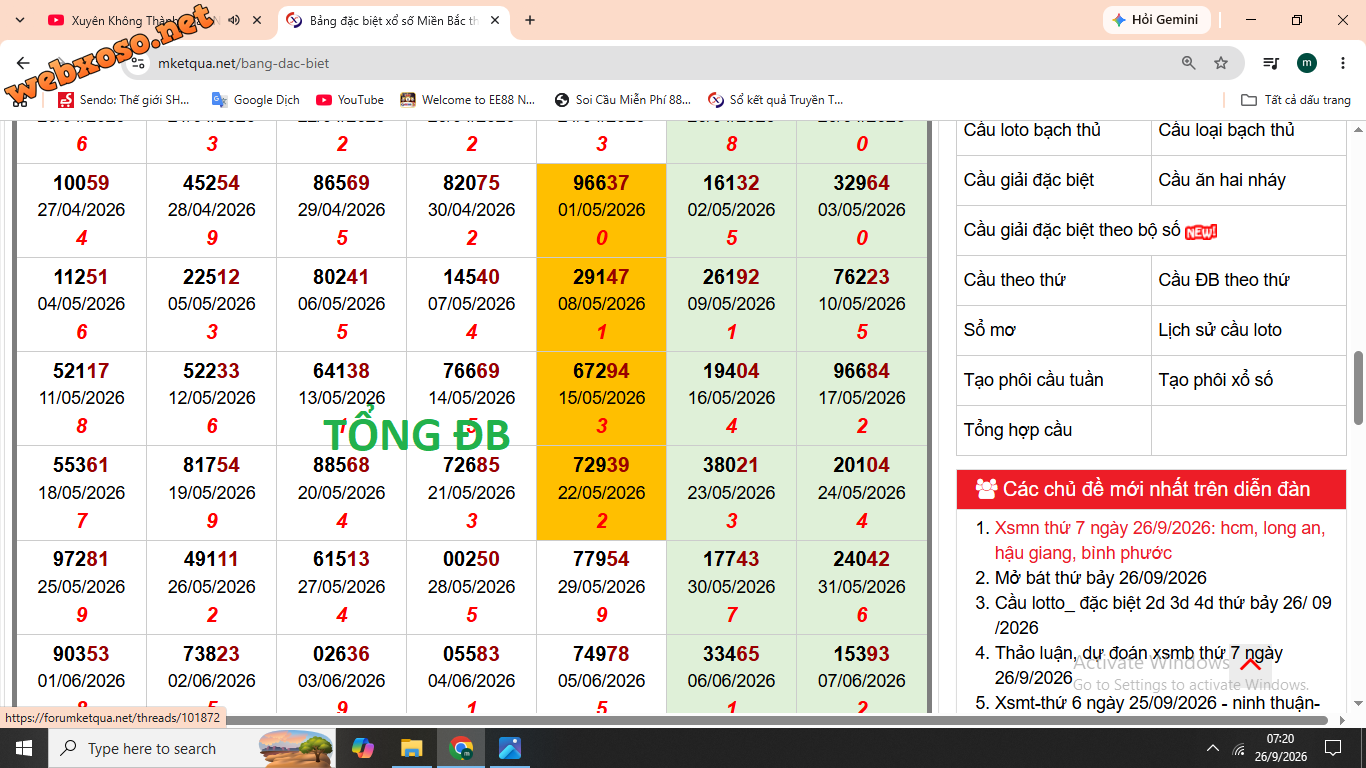Open topic Cầu lotto_ đặc biệt 2d 3d 4d
Screen dimensions: 1366x768
coord(1163,615)
